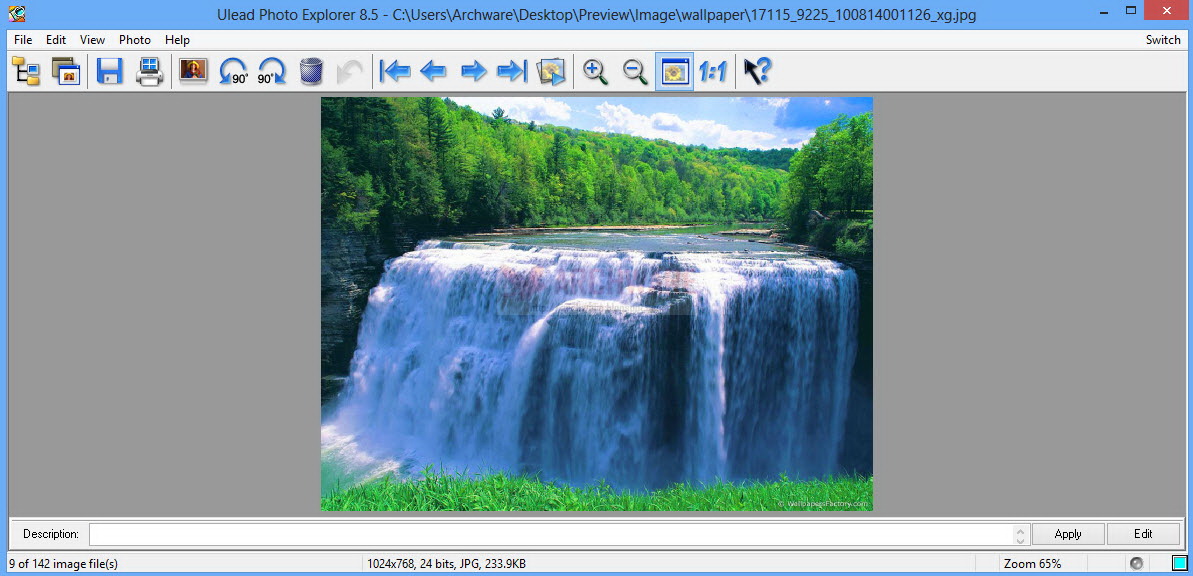
Task: Zoom in on the waterfall photo
Action: (x=594, y=70)
